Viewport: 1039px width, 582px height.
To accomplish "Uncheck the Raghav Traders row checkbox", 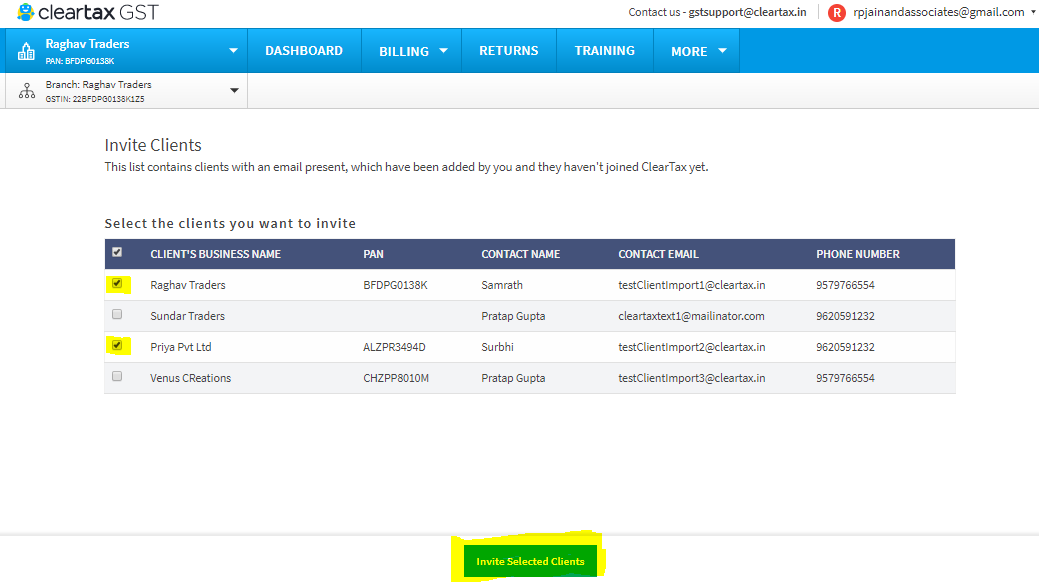I will (117, 283).
